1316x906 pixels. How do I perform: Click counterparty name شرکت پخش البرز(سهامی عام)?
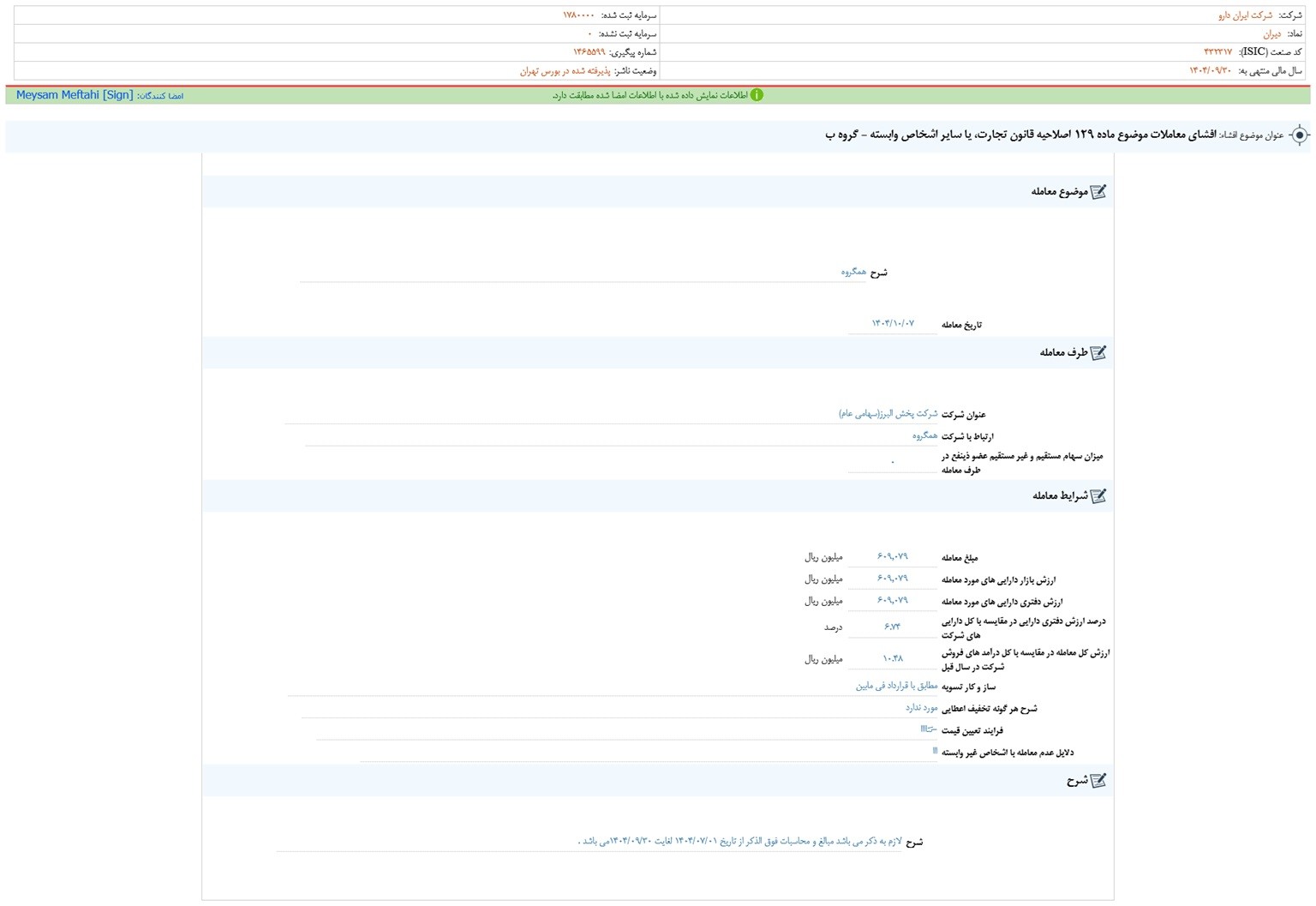(x=888, y=414)
